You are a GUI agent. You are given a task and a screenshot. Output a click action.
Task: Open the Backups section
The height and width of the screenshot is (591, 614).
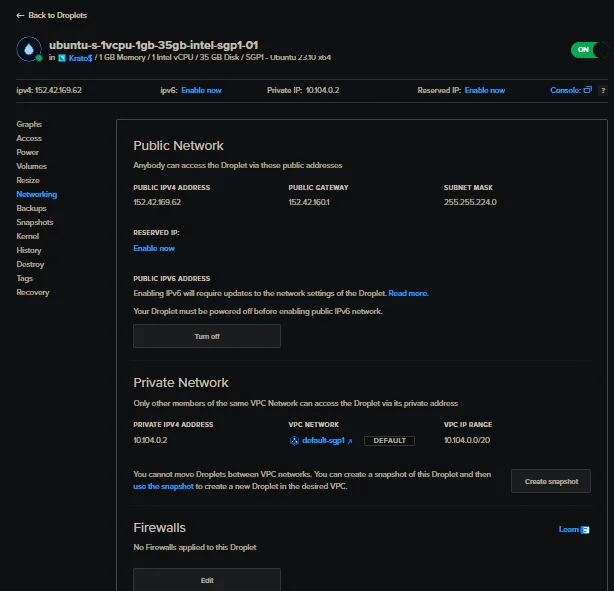coord(31,208)
